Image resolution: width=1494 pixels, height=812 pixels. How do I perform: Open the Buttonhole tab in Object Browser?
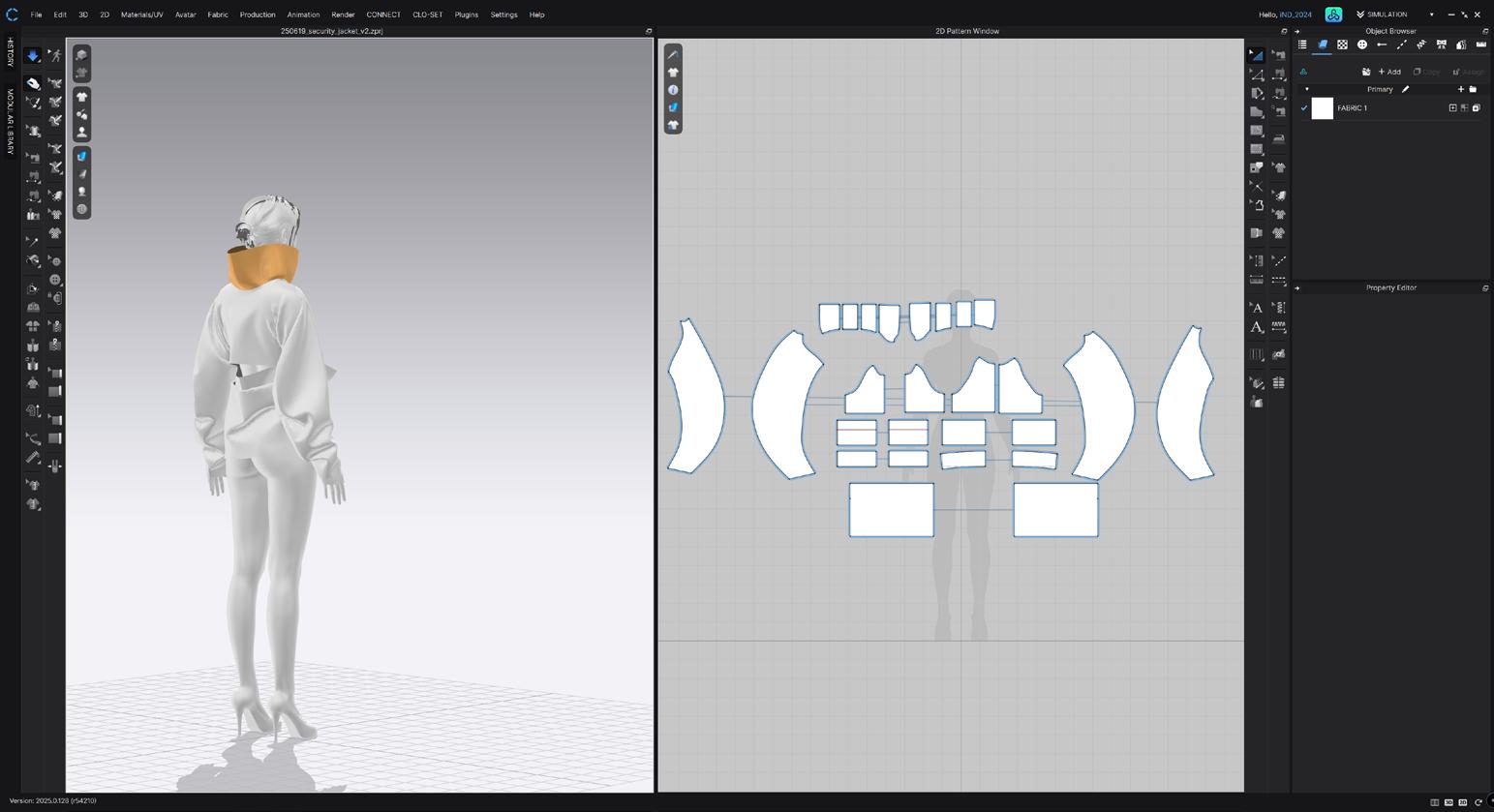[x=1382, y=45]
